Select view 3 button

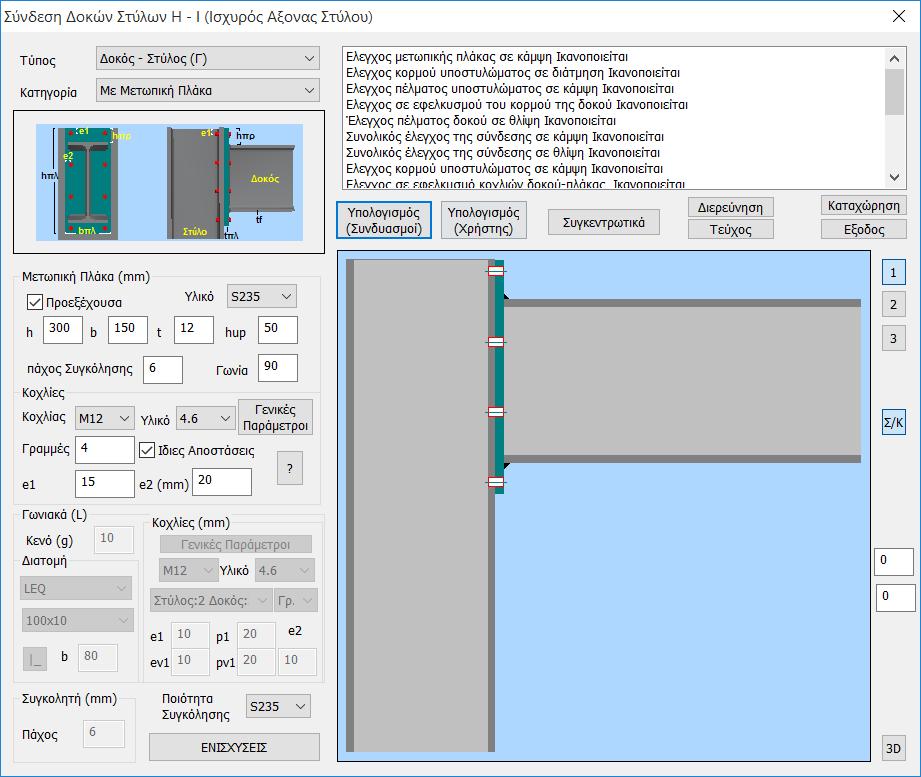pyautogui.click(x=893, y=338)
